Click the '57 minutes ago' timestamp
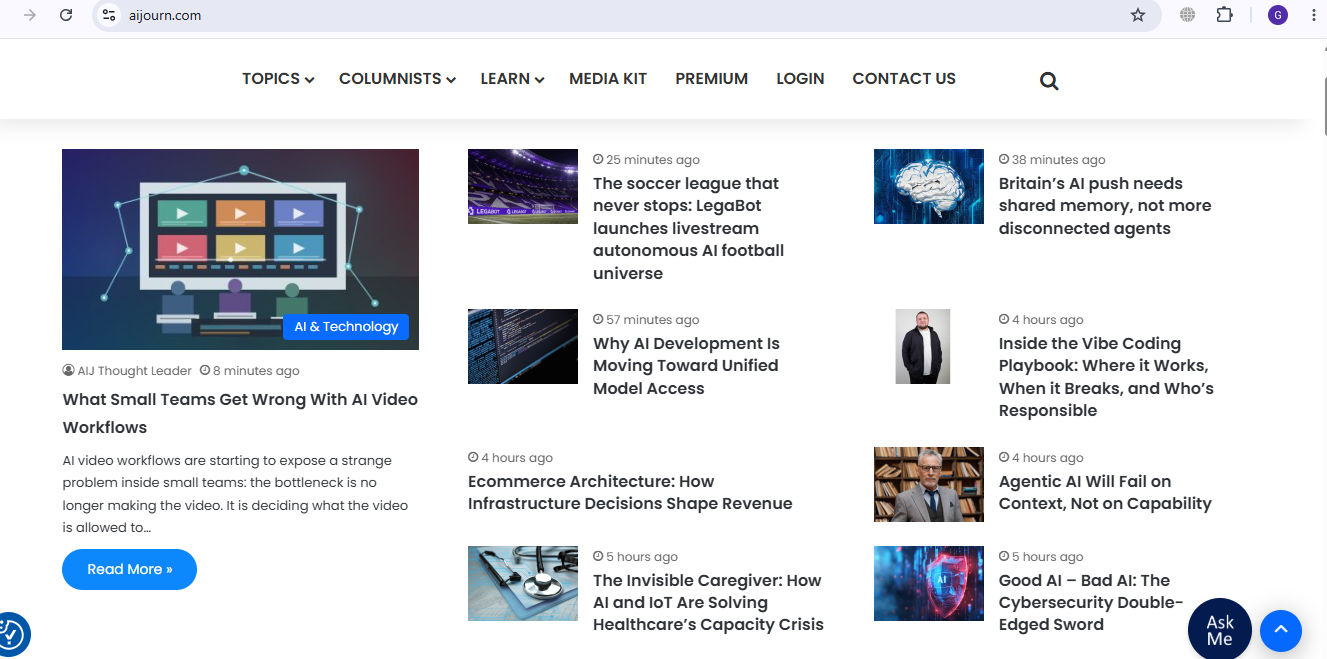This screenshot has height=659, width=1327. 646,320
